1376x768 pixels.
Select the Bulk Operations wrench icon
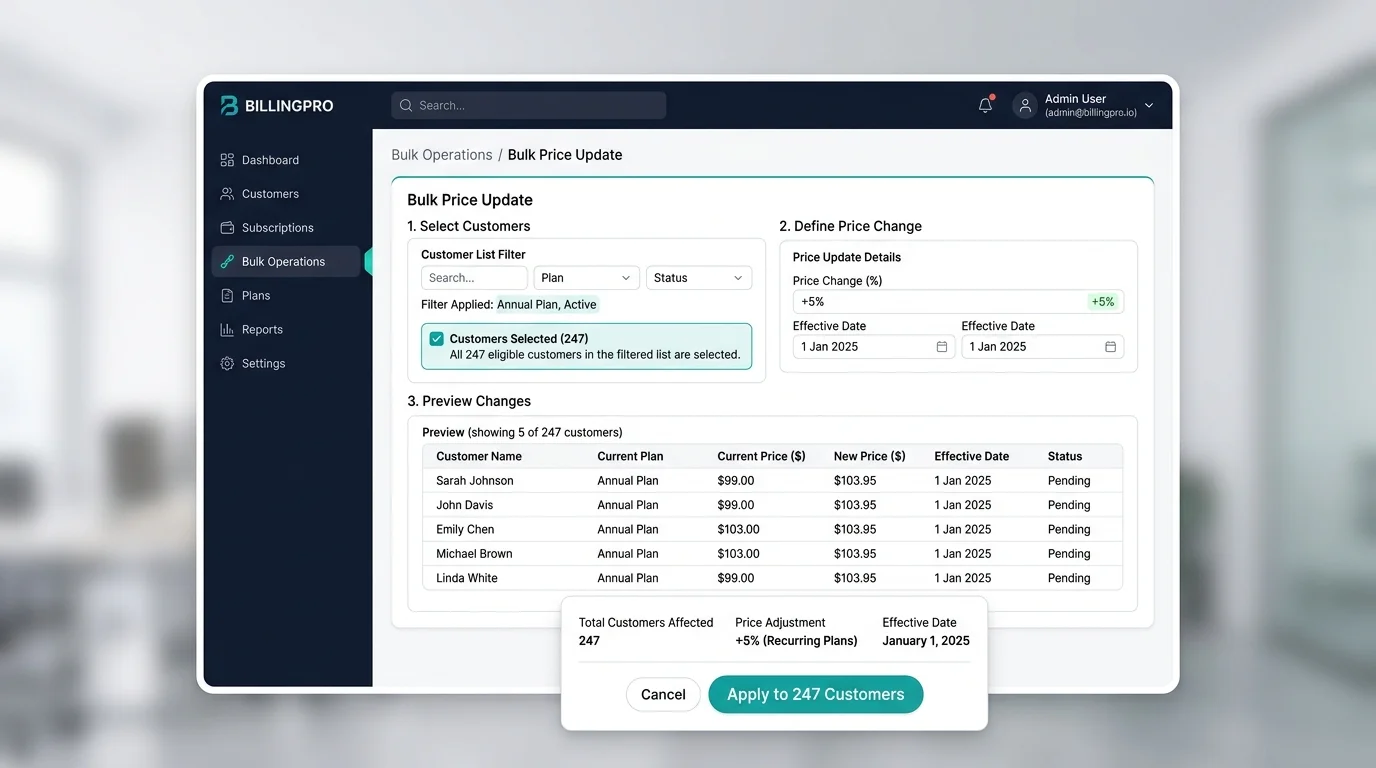tap(228, 261)
